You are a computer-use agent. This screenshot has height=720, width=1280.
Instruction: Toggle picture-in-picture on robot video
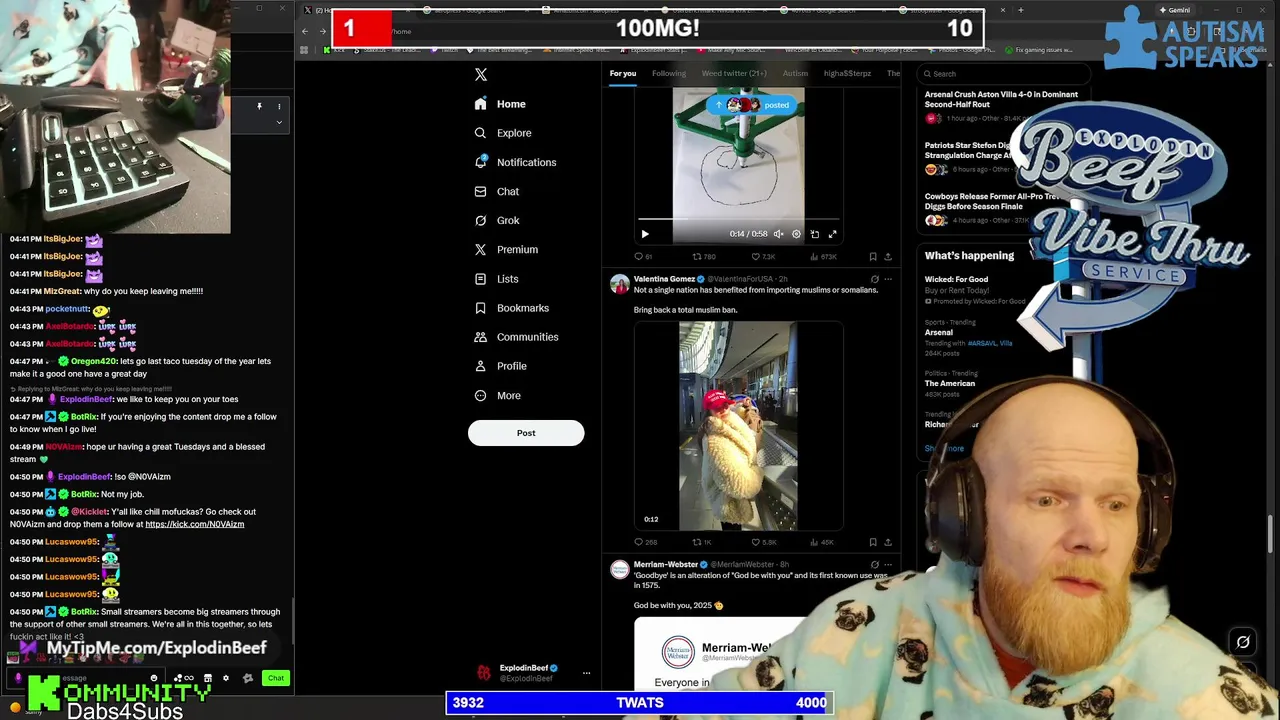pyautogui.click(x=814, y=234)
